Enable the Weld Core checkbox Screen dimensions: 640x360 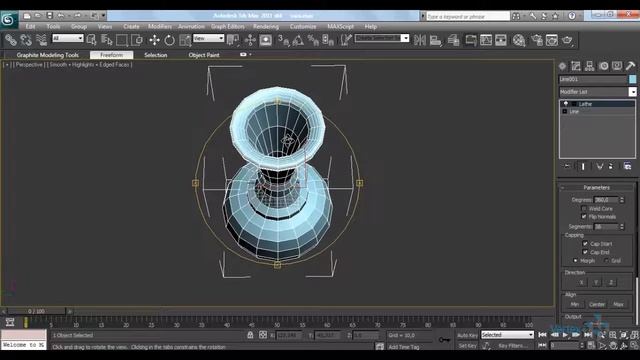click(x=584, y=209)
